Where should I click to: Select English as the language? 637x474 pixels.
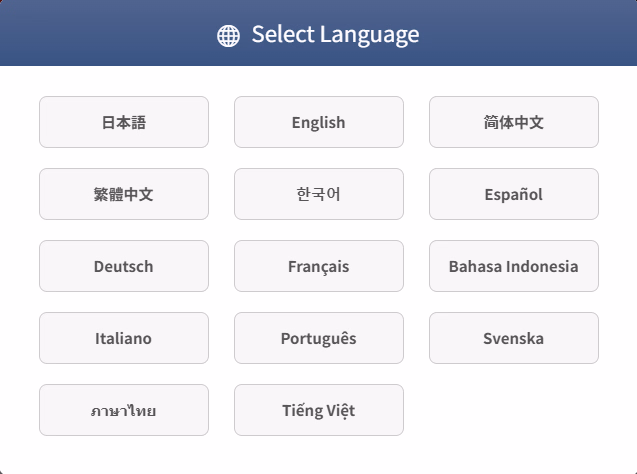(x=319, y=122)
